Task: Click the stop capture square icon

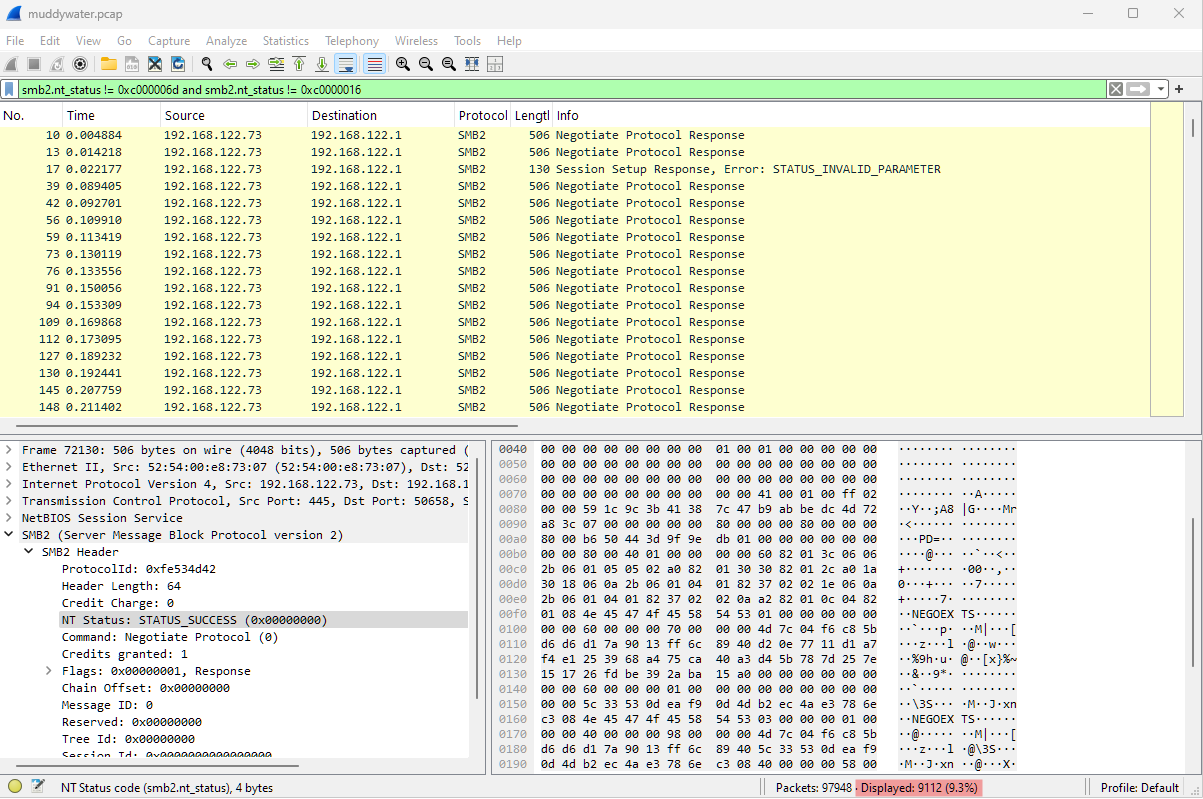Action: tap(33, 64)
